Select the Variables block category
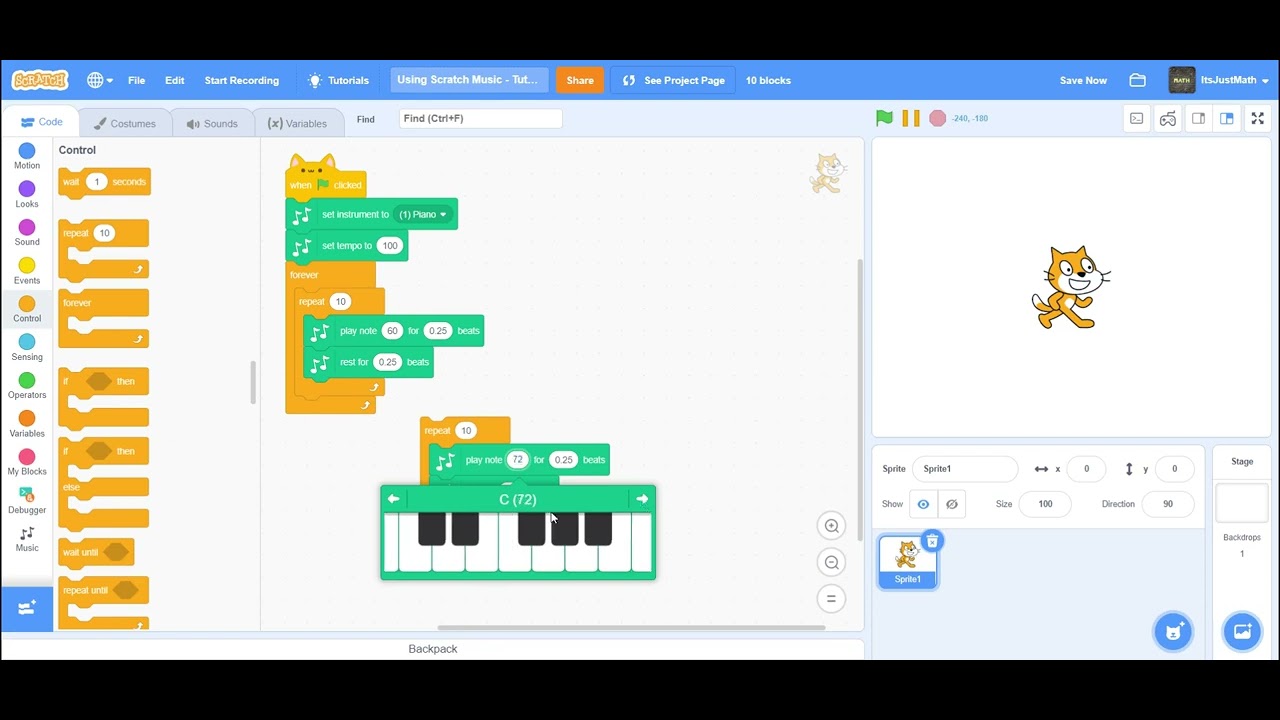The image size is (1280, 720). point(27,424)
